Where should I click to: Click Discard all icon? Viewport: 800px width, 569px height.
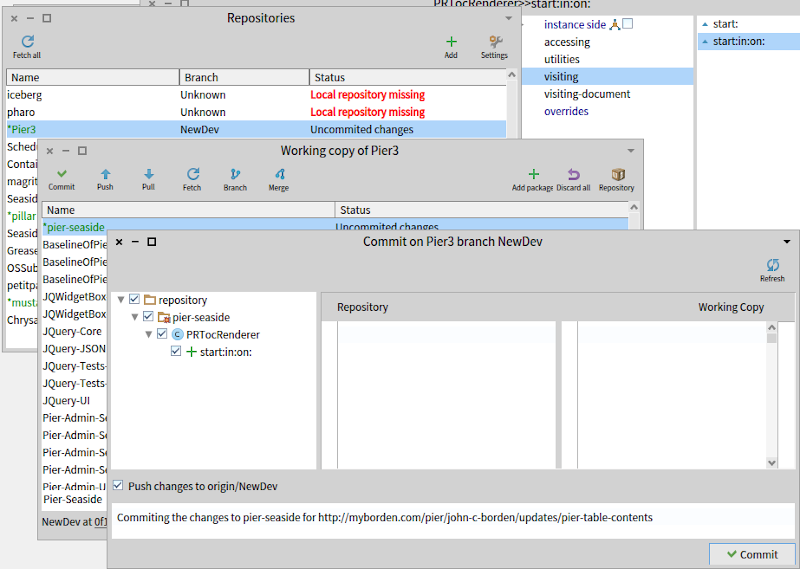tap(573, 174)
